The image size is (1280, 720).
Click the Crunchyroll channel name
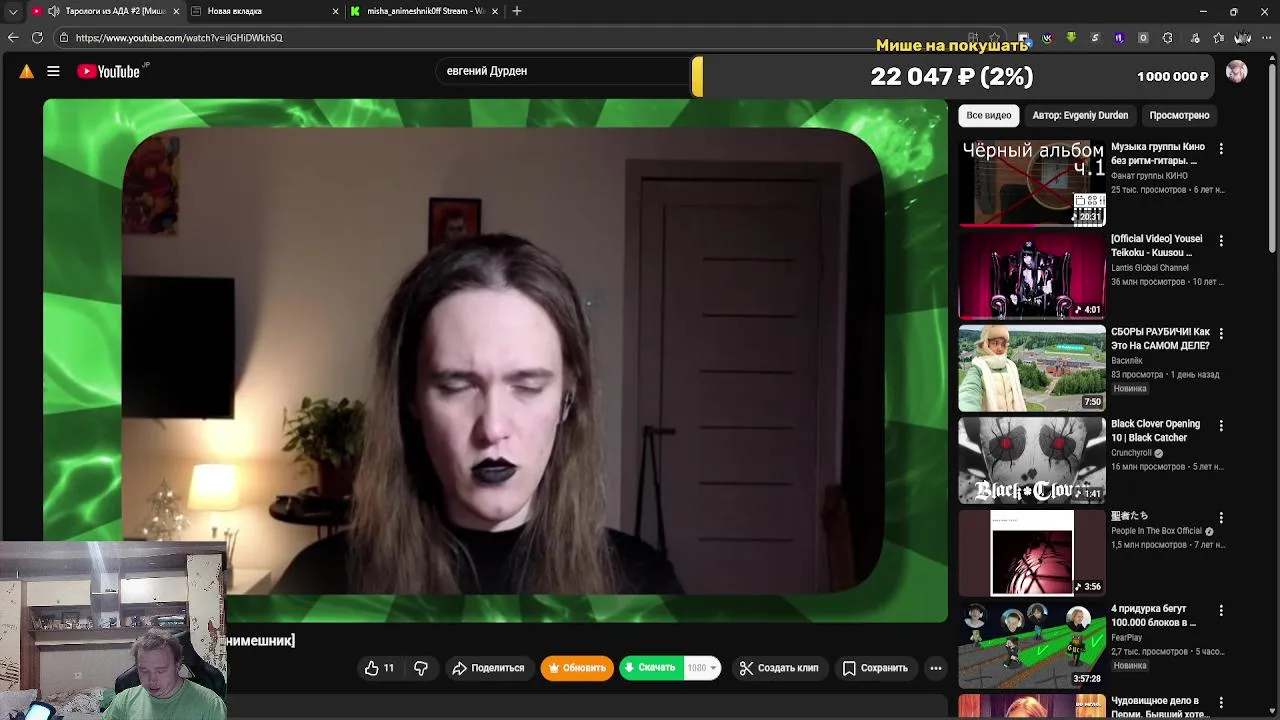point(1131,453)
